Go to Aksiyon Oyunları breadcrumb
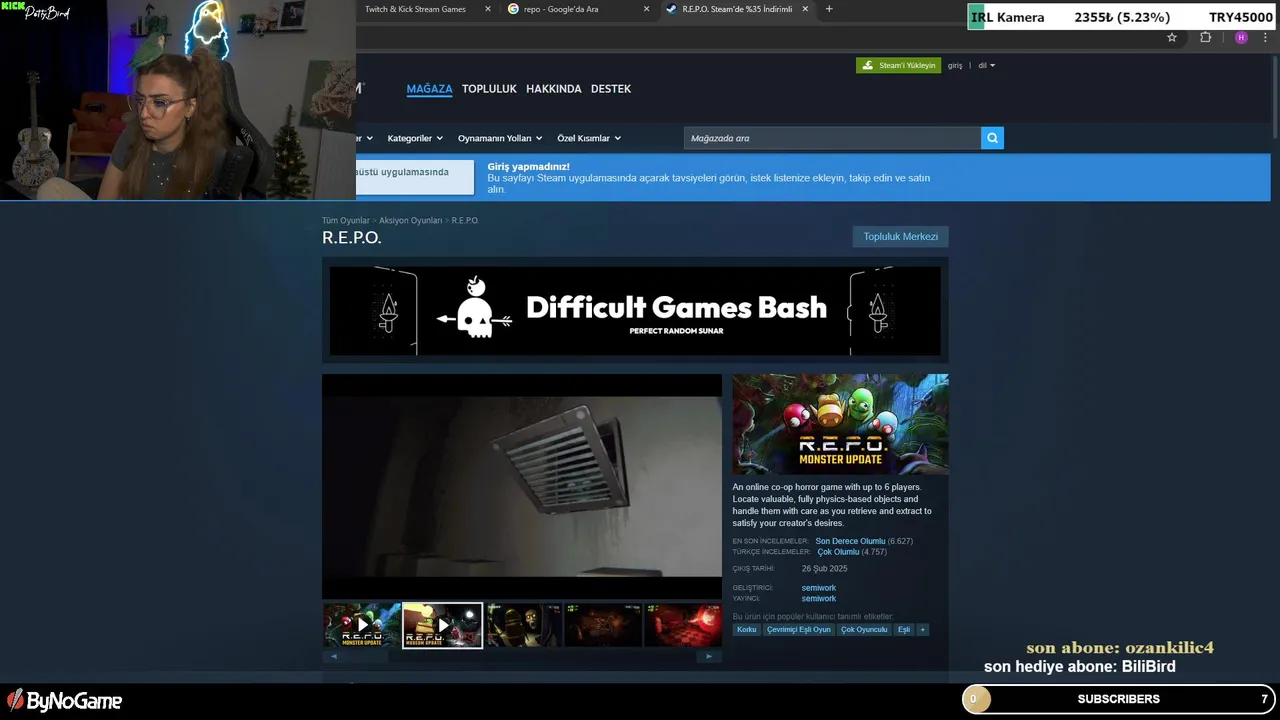Viewport: 1280px width, 720px height. (410, 220)
